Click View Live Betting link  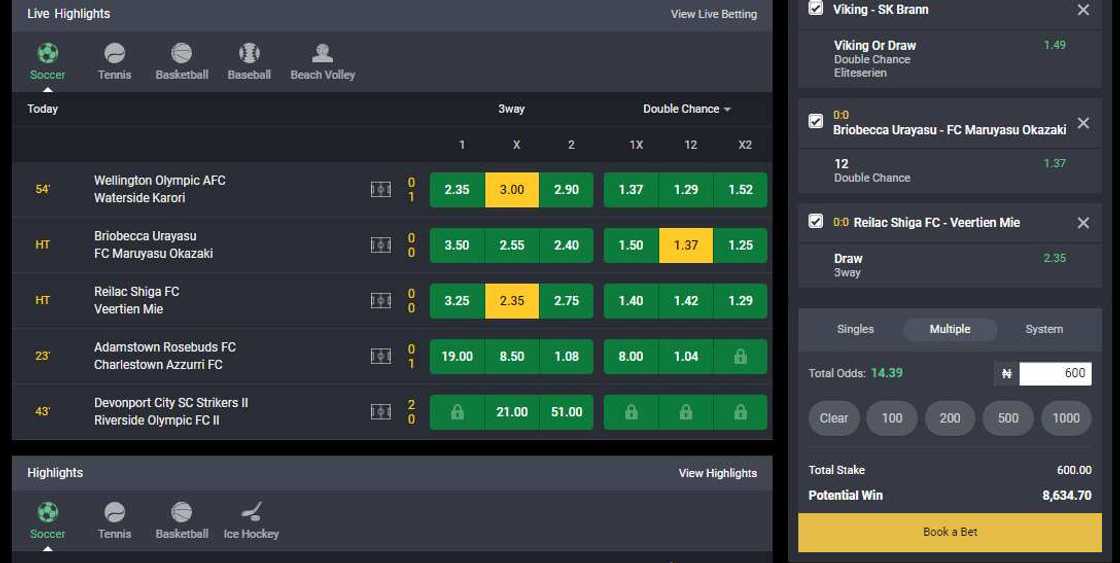[714, 14]
